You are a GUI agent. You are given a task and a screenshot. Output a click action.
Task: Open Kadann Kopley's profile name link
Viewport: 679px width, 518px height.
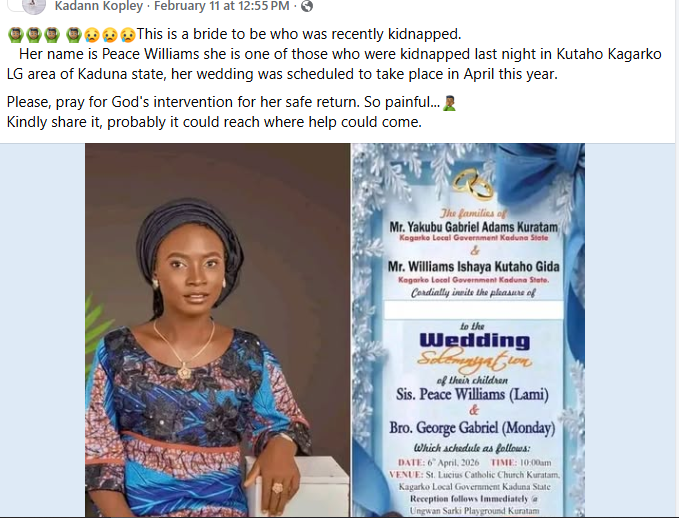click(99, 6)
